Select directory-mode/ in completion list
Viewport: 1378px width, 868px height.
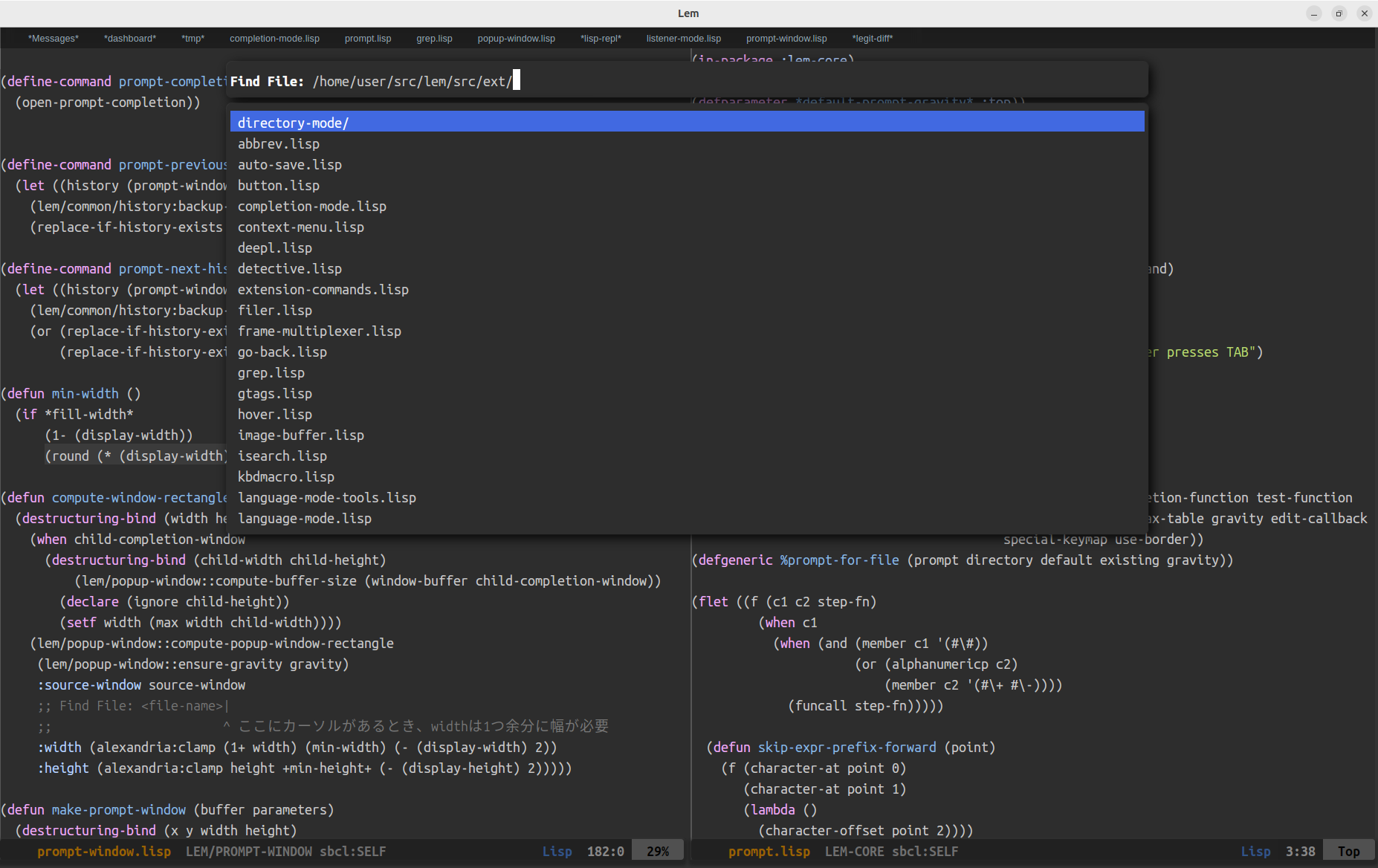pyautogui.click(x=293, y=123)
